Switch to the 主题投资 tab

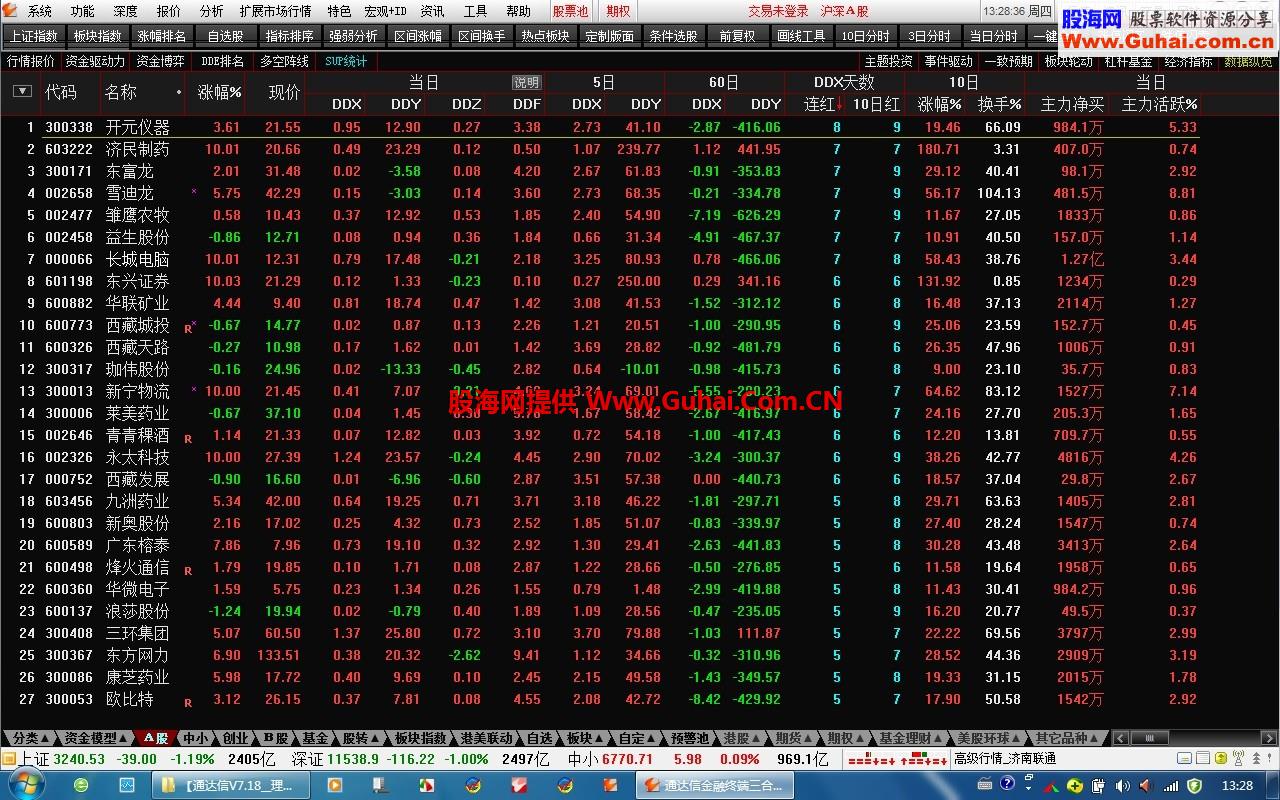[888, 61]
